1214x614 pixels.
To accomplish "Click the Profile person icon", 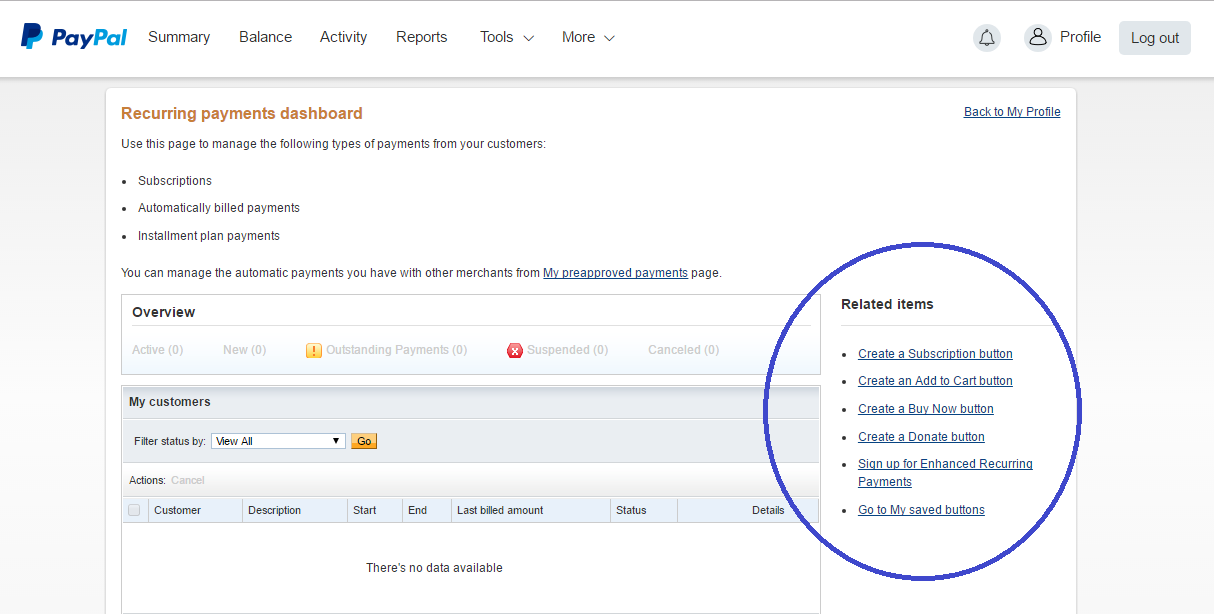I will (x=1038, y=38).
